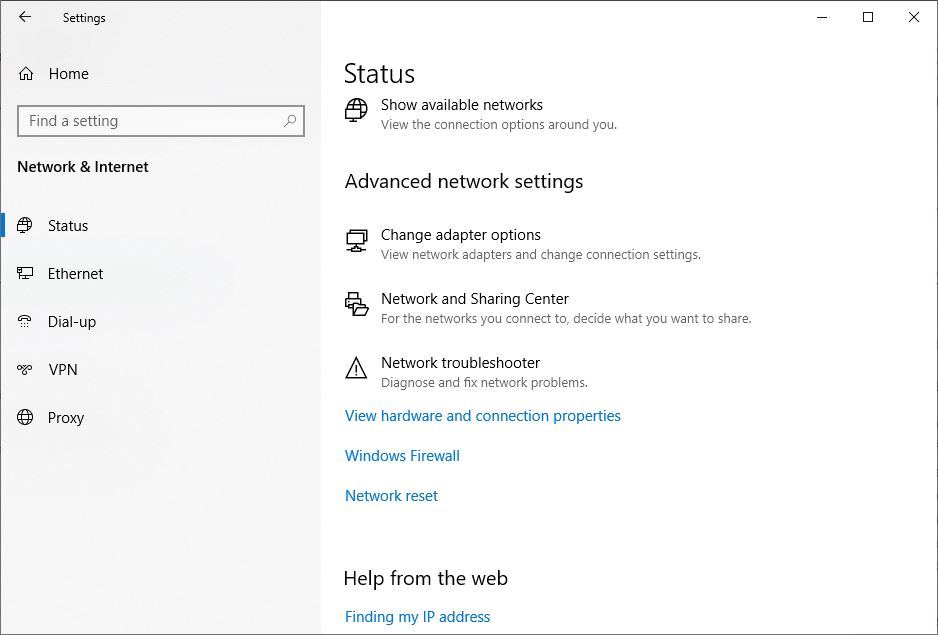Click the VPN icon in the sidebar
The width and height of the screenshot is (938, 635).
pyautogui.click(x=24, y=369)
